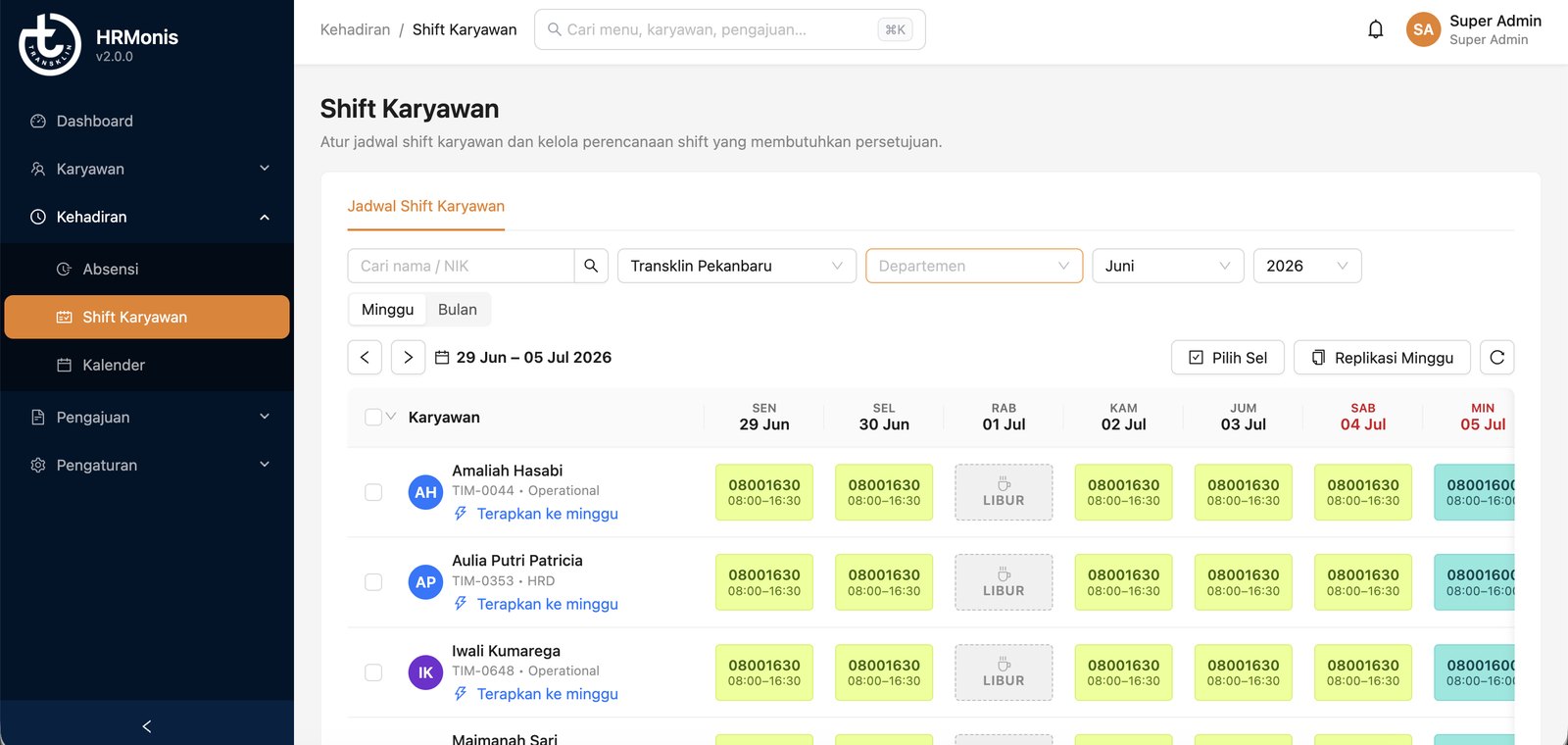
Task: Click the Replikasi Minggu button
Action: (1382, 358)
